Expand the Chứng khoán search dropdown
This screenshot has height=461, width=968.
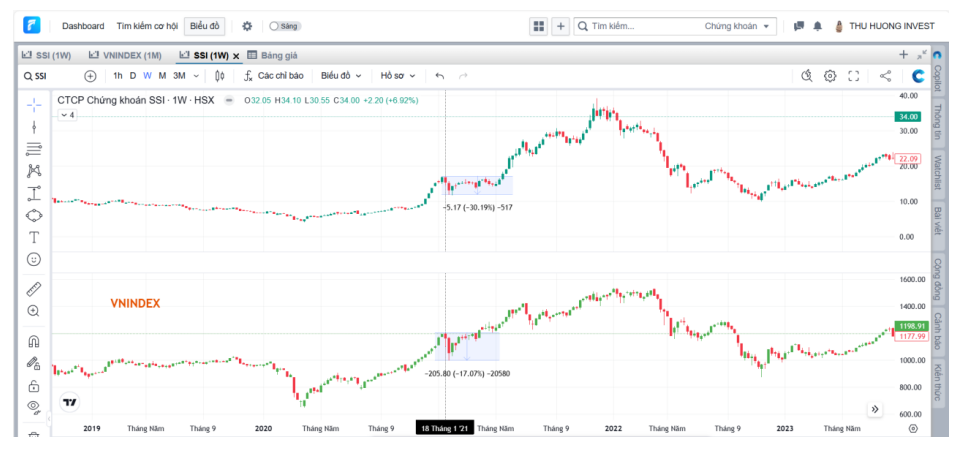pos(737,26)
